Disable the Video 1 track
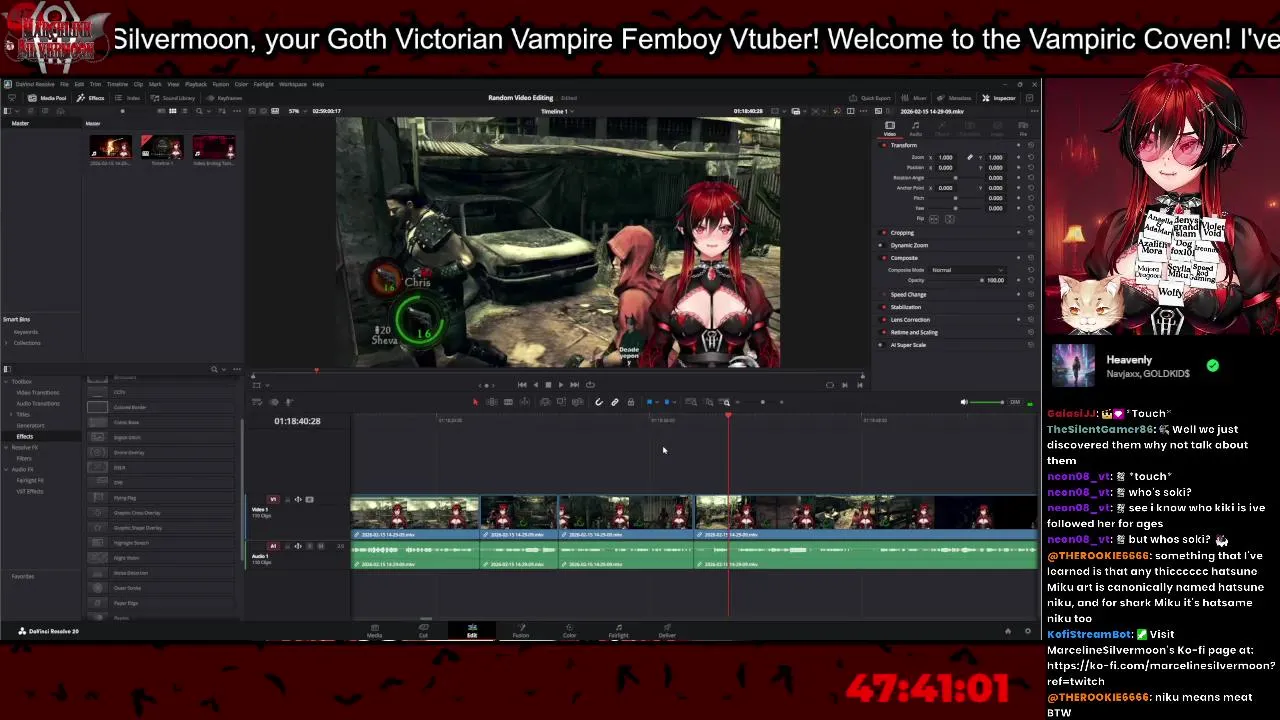 click(309, 500)
